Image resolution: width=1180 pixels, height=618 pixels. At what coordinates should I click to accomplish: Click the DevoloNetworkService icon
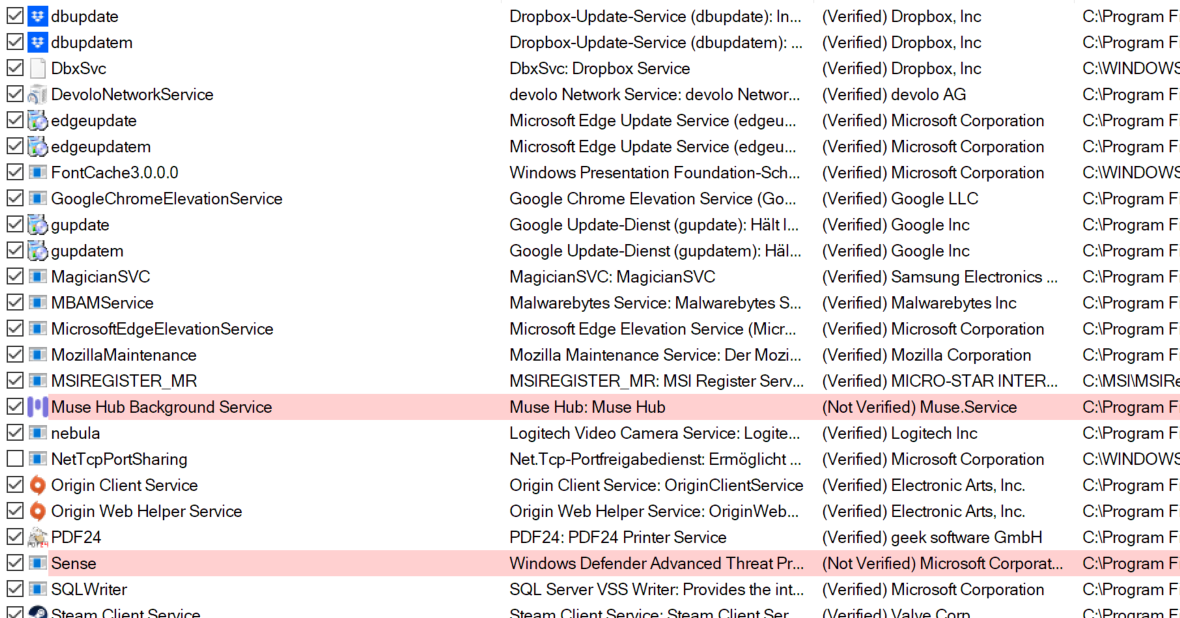[38, 95]
